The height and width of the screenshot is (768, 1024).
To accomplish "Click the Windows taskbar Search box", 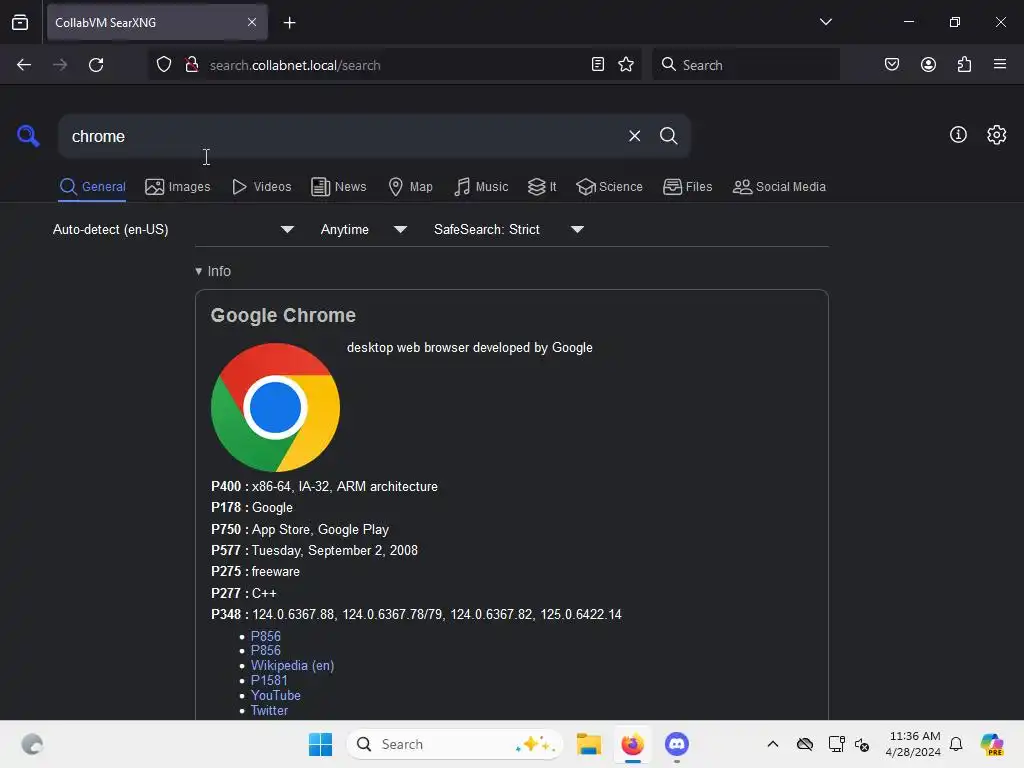I will click(455, 744).
